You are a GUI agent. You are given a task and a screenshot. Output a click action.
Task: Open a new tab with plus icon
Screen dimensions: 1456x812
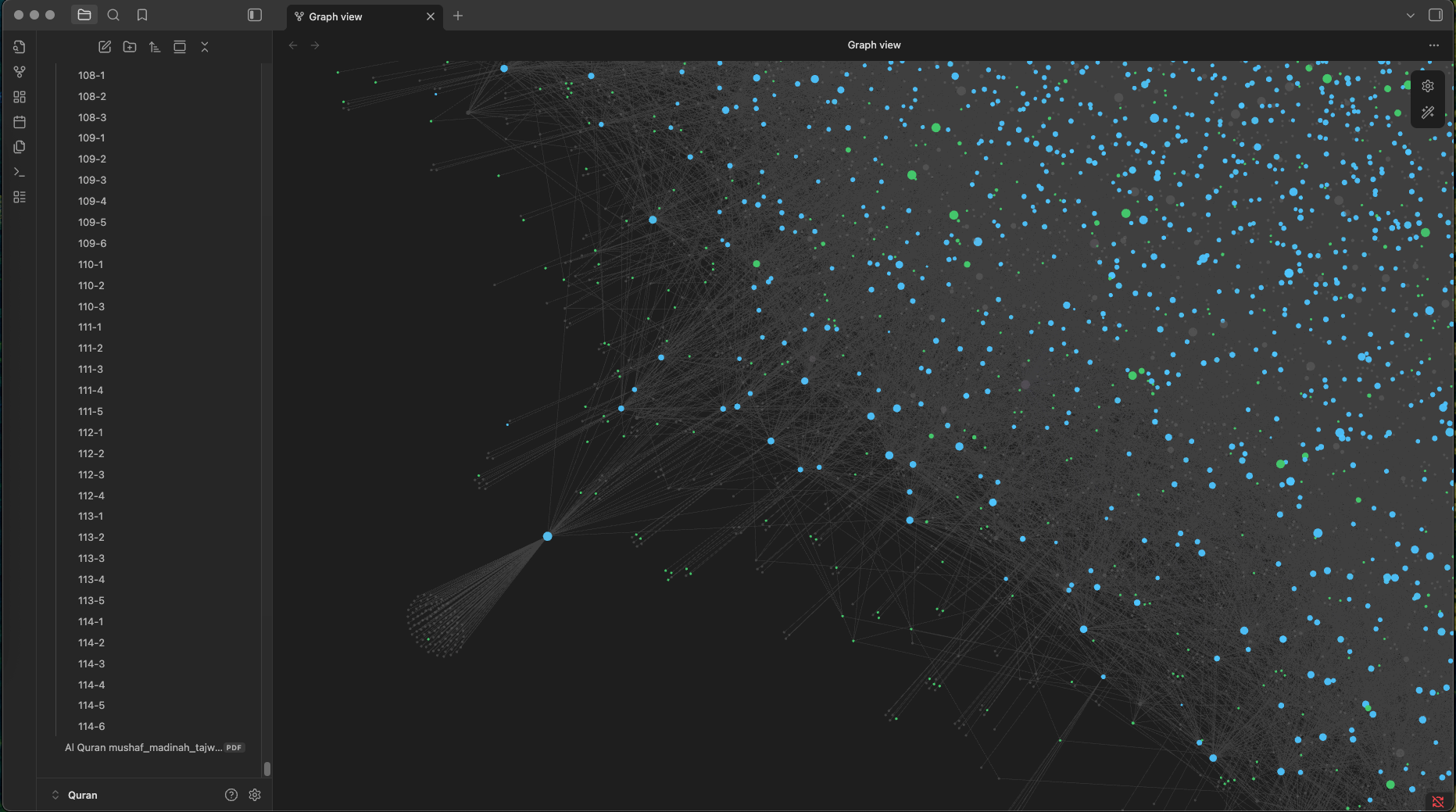458,16
